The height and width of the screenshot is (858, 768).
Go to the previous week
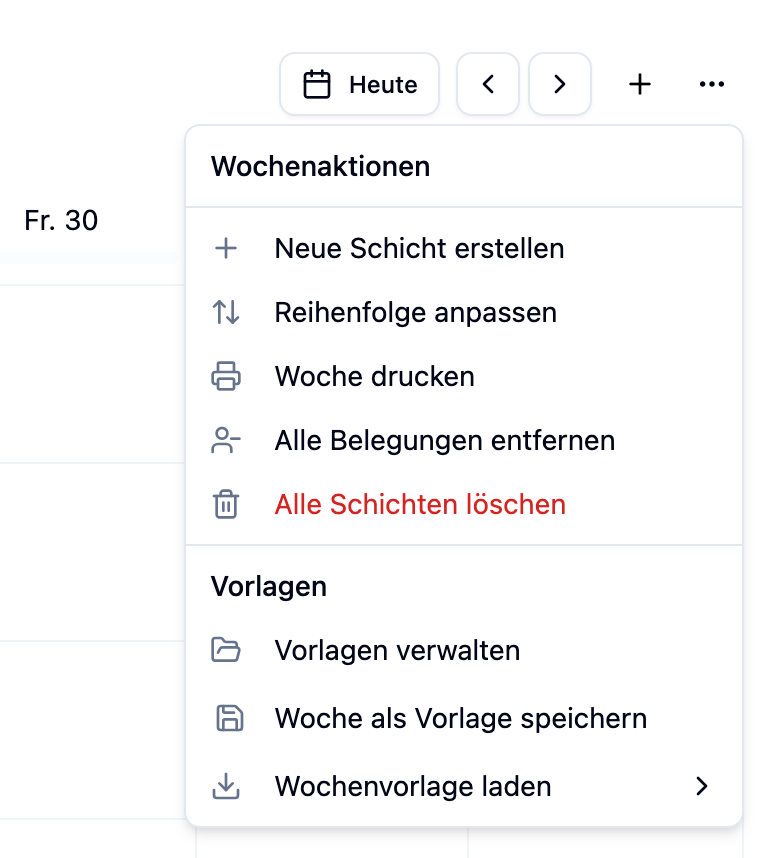click(x=488, y=85)
